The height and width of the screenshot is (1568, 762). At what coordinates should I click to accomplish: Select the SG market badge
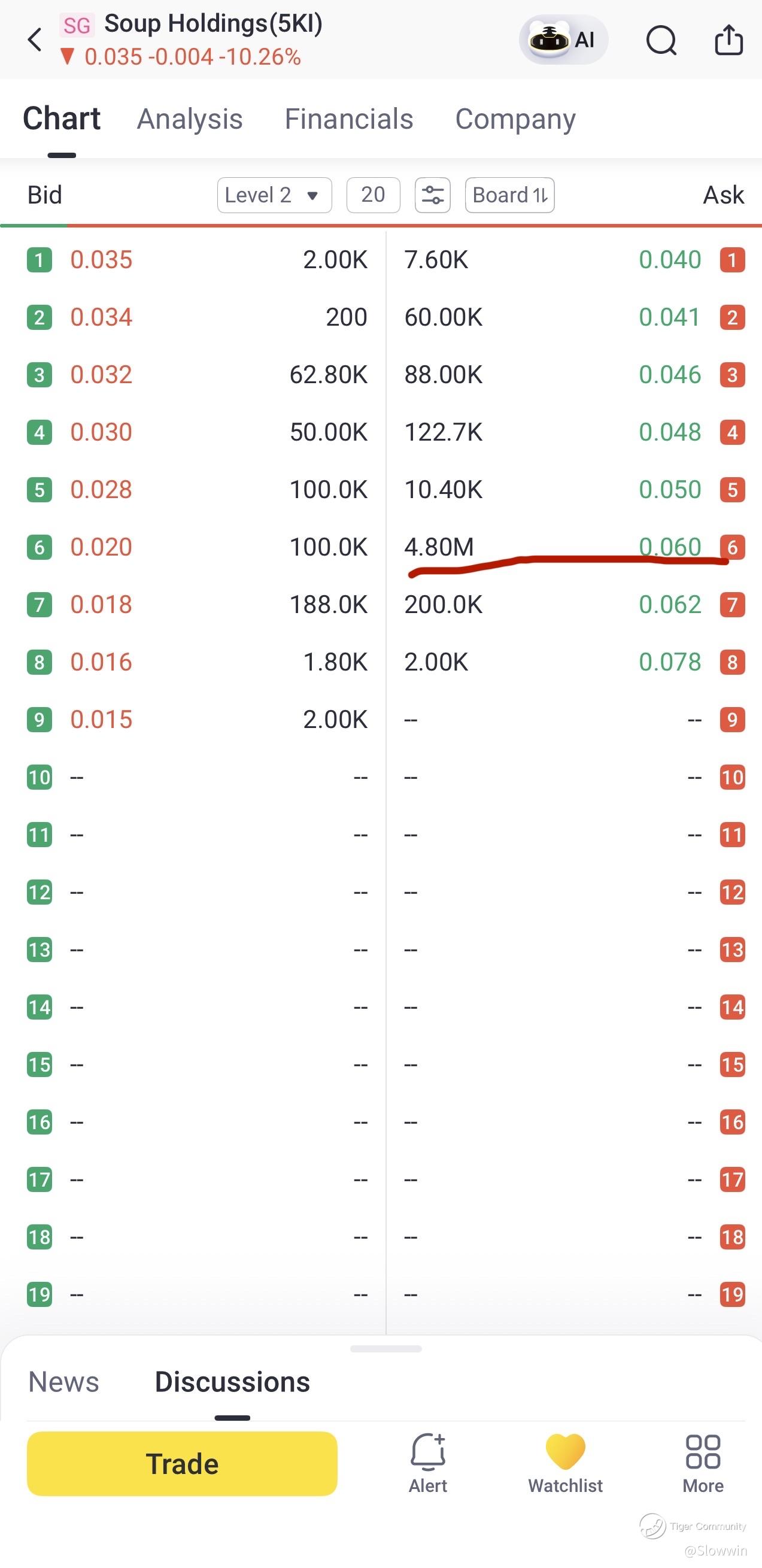[x=77, y=26]
